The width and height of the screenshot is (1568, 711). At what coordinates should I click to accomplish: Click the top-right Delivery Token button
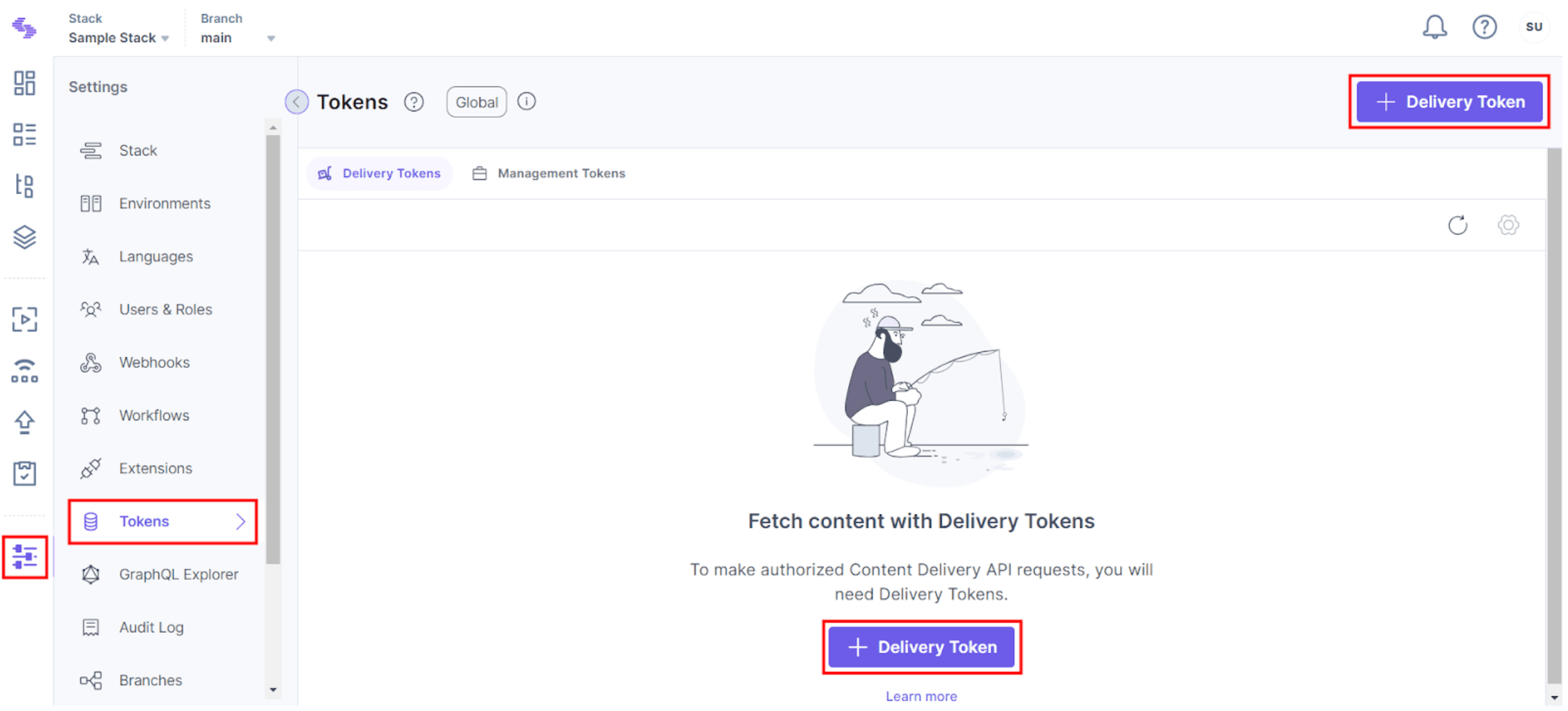pyautogui.click(x=1450, y=102)
